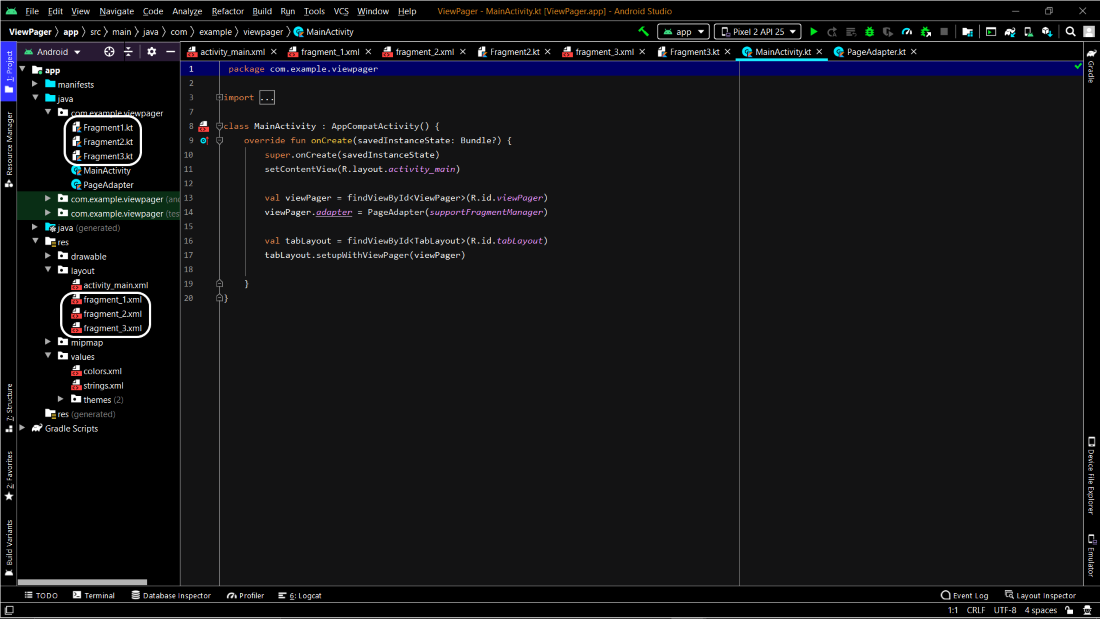Open the app run configuration dropdown
Viewport: 1100px width, 619px height.
[x=684, y=32]
